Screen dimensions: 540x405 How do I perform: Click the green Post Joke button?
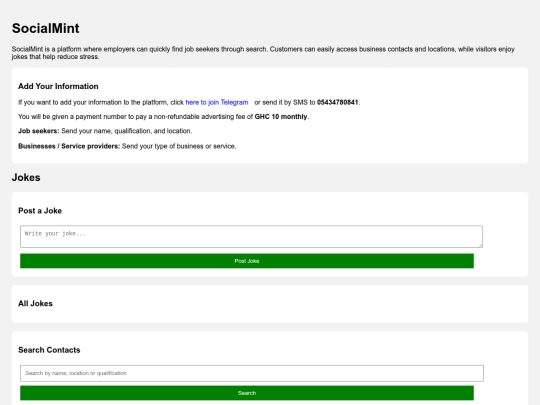[x=247, y=261]
